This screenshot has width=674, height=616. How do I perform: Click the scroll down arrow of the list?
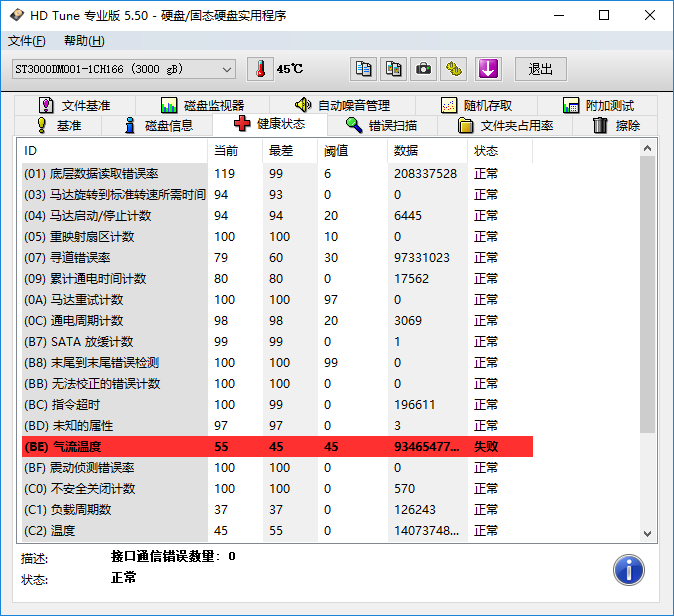point(647,533)
